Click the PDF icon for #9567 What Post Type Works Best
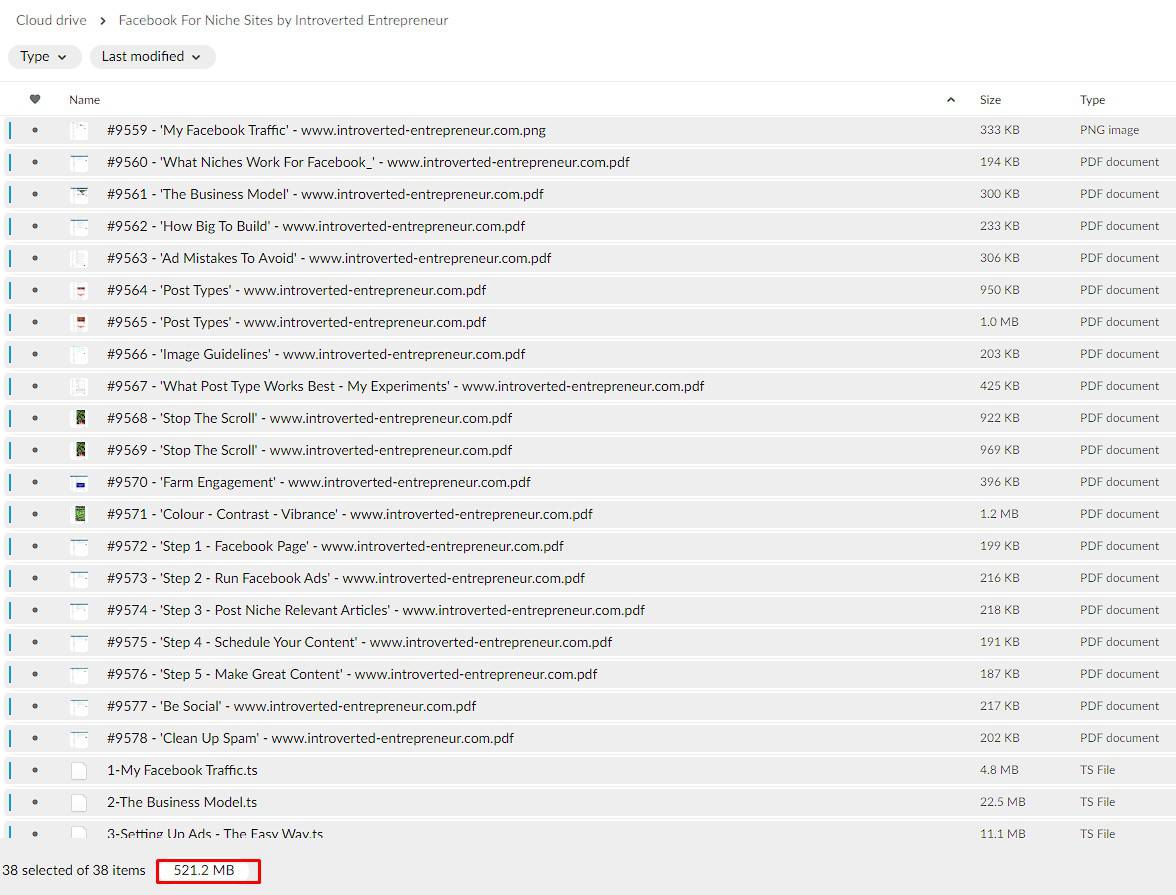 (79, 386)
